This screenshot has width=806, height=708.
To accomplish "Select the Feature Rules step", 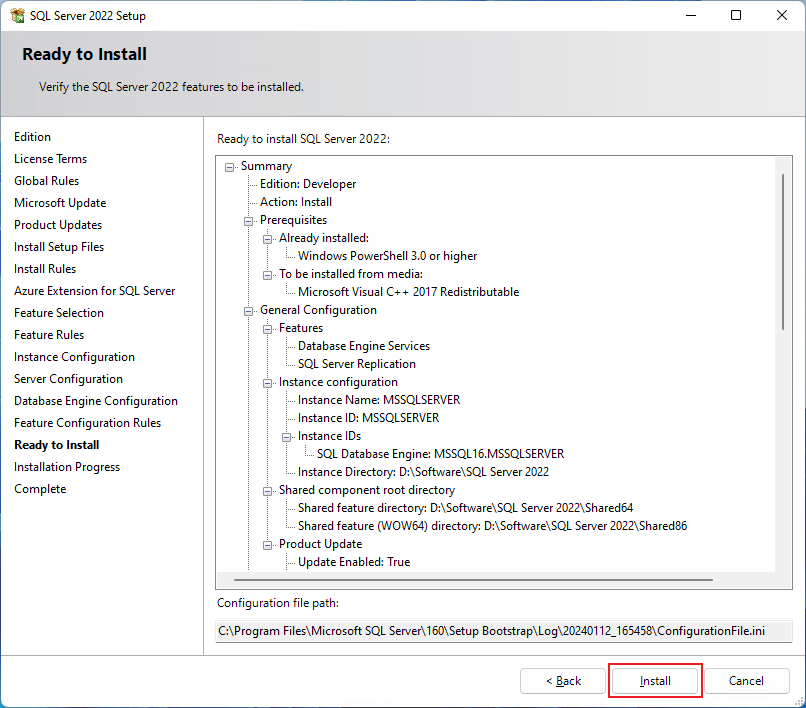I will tap(49, 335).
